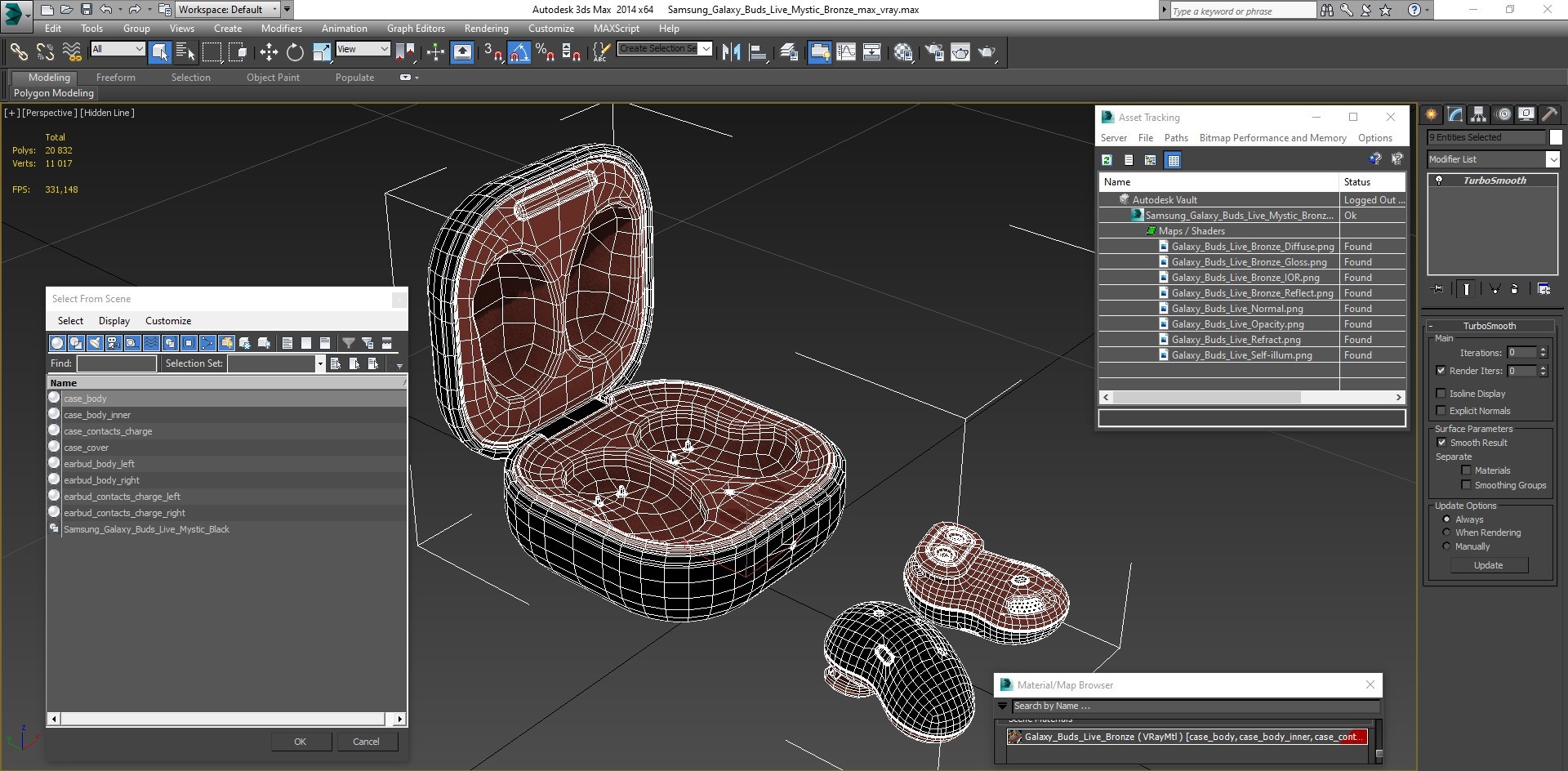
Task: Select the Manually update radio button
Action: click(x=1446, y=546)
